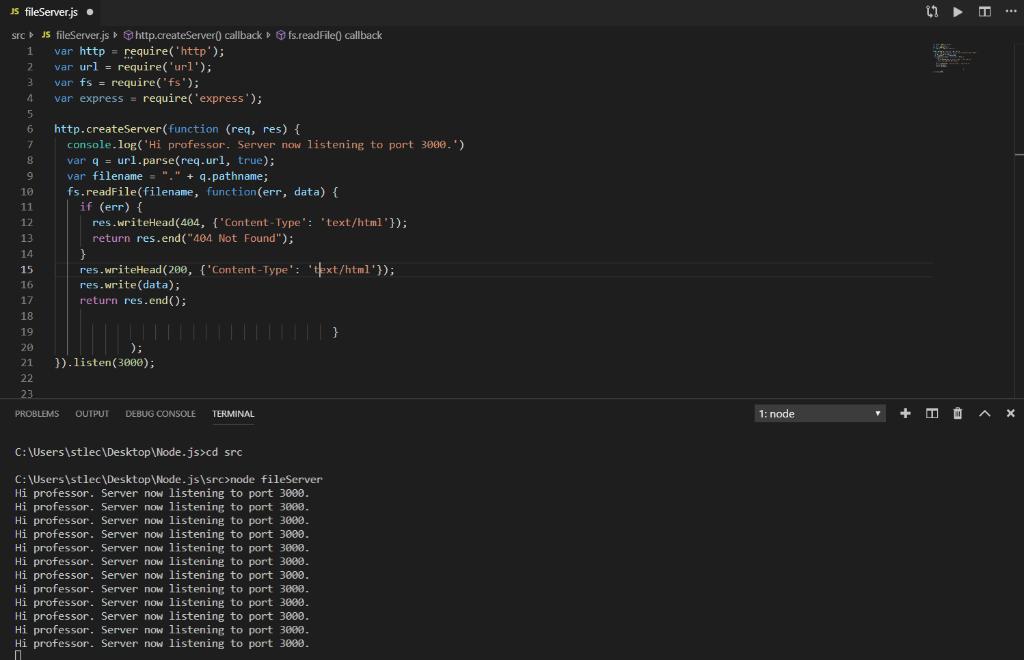Run the code with the play icon

pos(958,12)
